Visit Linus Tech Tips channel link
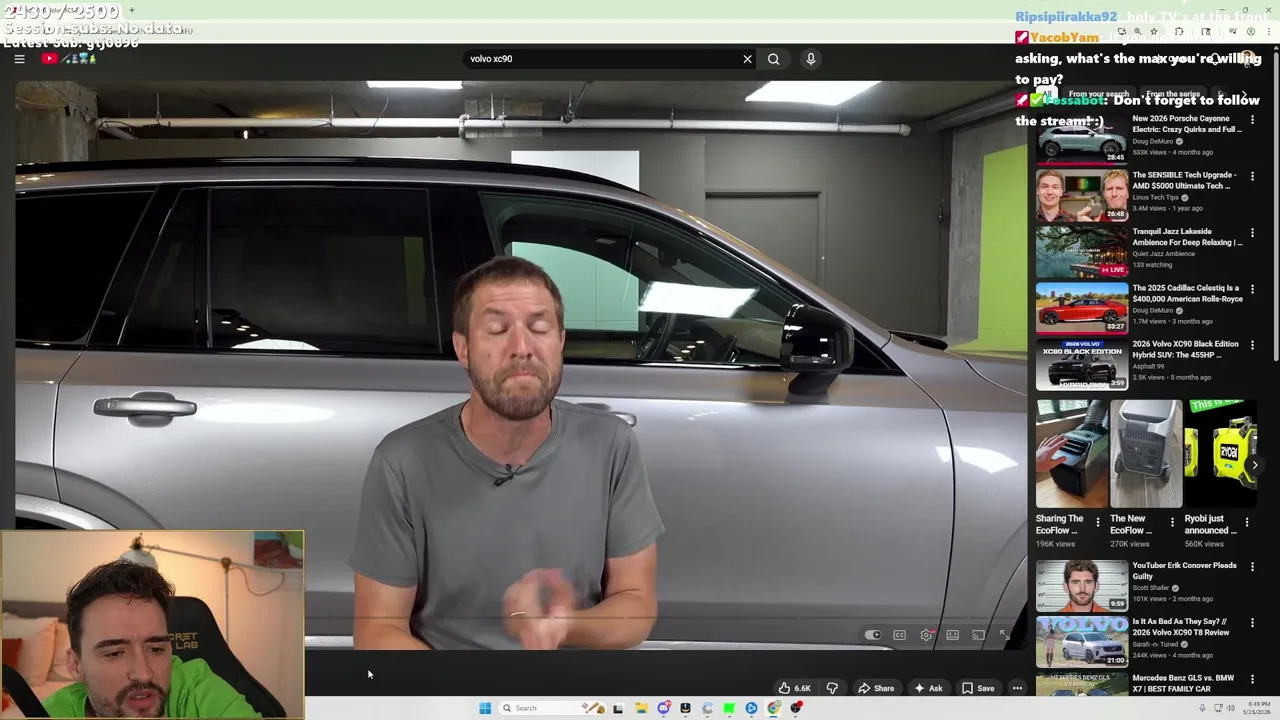 (x=1155, y=197)
